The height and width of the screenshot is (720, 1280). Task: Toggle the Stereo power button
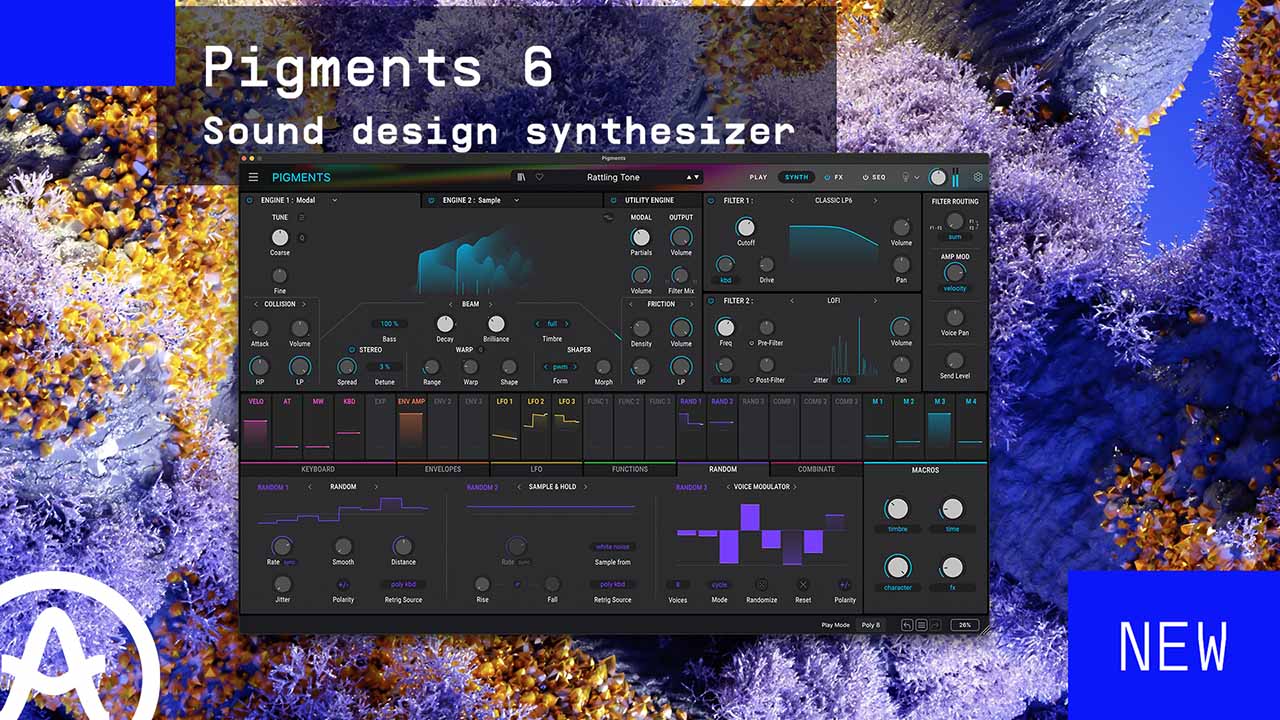click(352, 350)
